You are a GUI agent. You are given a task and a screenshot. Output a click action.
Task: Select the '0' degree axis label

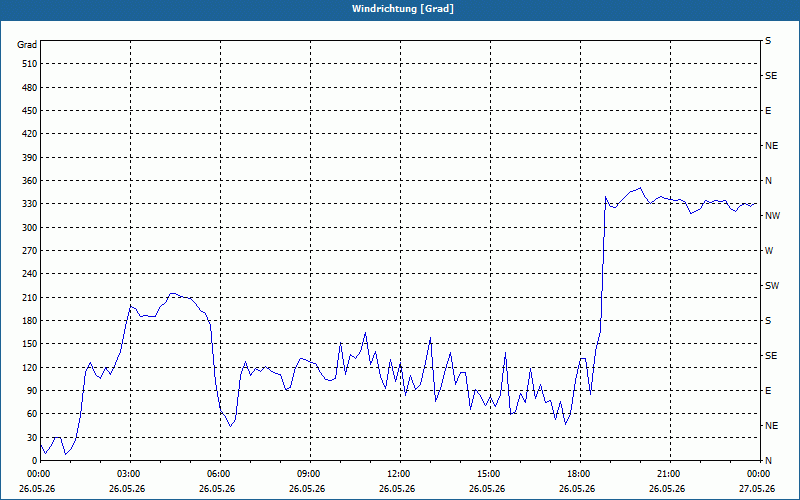point(35,461)
